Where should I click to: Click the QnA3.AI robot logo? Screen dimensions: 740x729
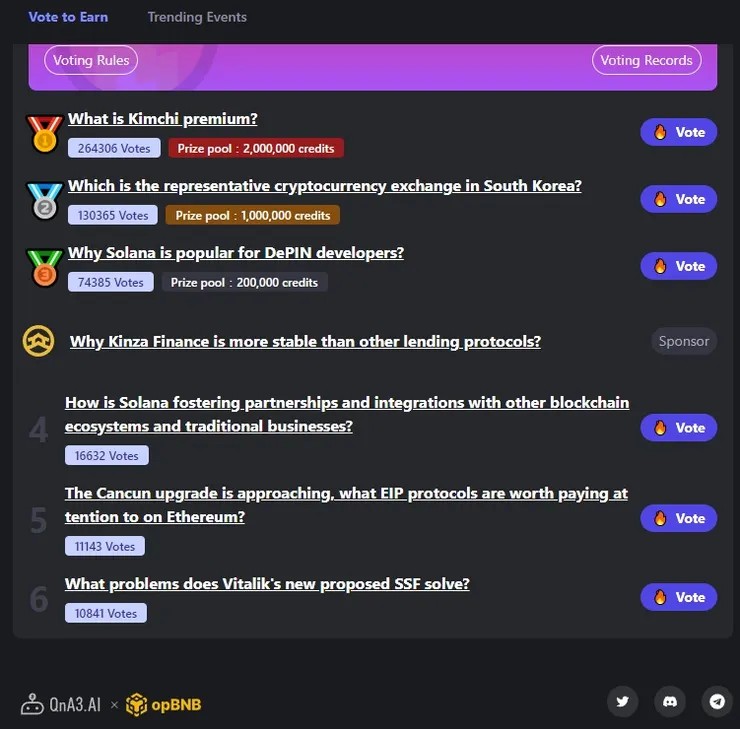click(x=32, y=704)
